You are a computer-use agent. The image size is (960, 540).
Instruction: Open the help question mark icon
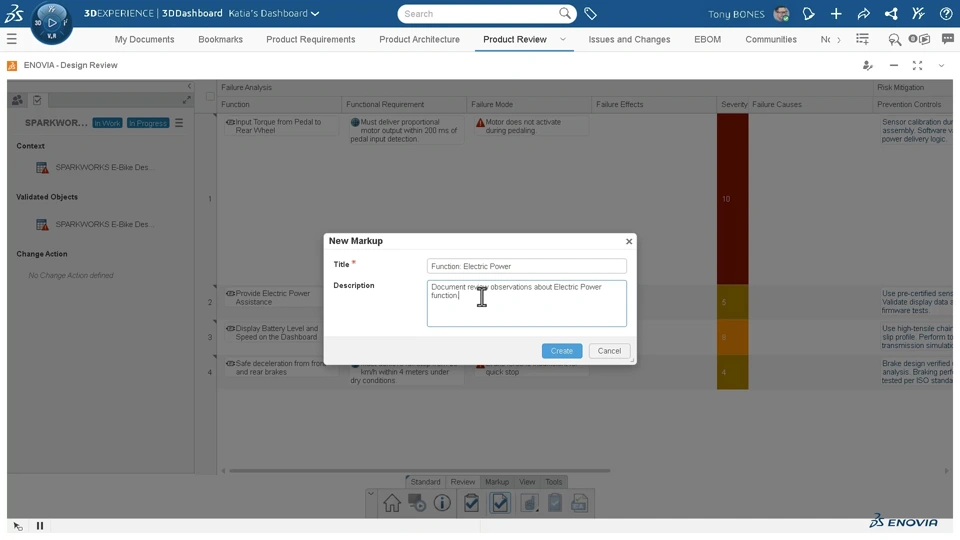[945, 13]
